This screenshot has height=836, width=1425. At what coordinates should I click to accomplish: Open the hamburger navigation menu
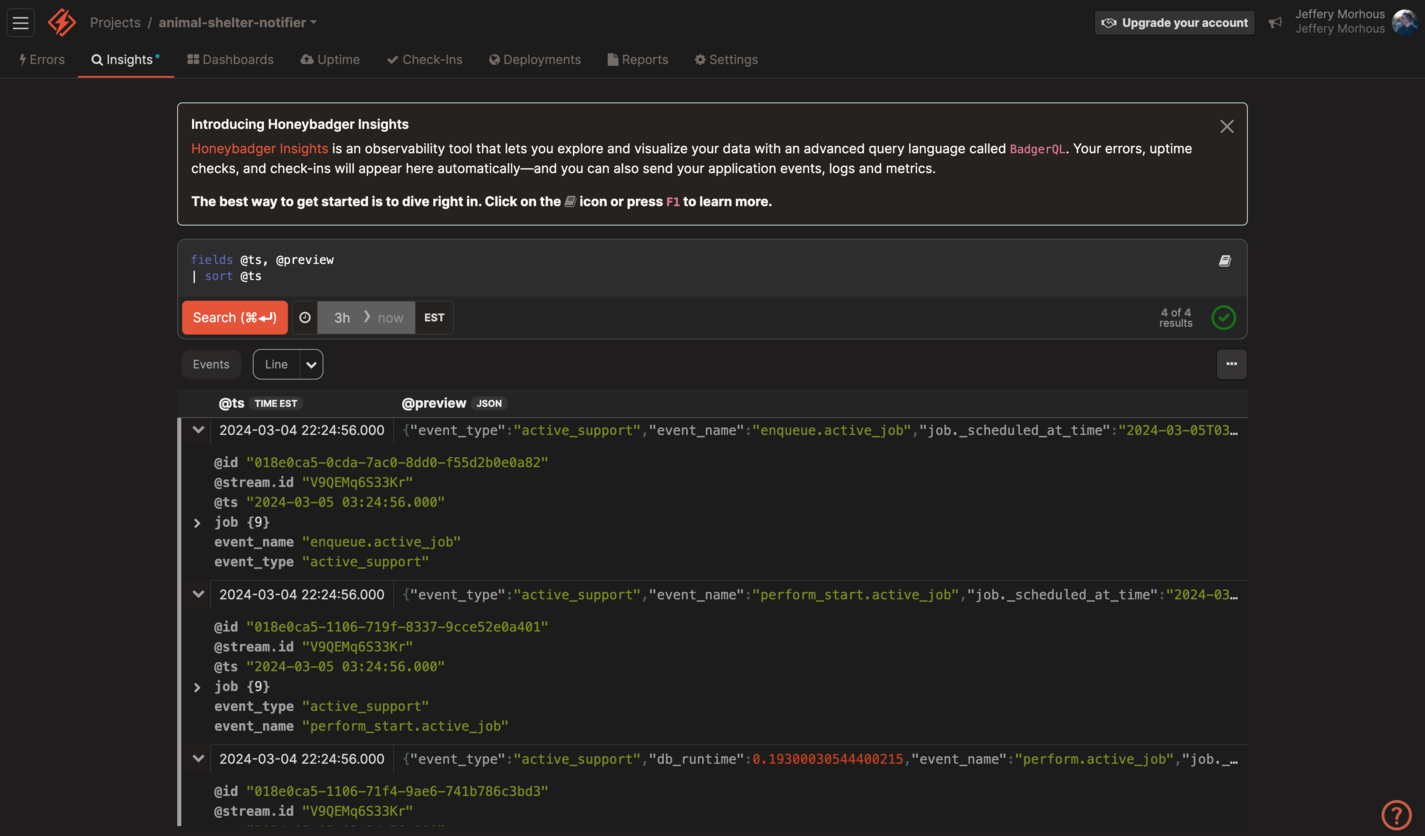point(20,22)
